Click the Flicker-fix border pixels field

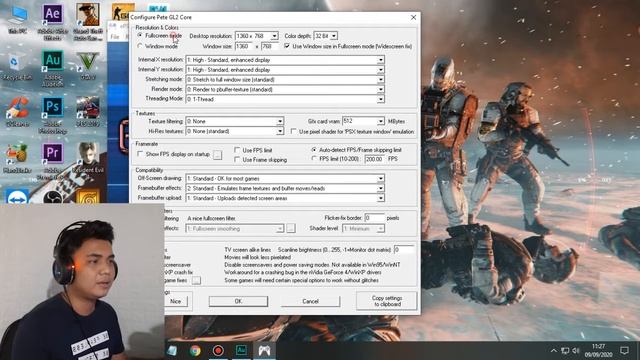374,218
